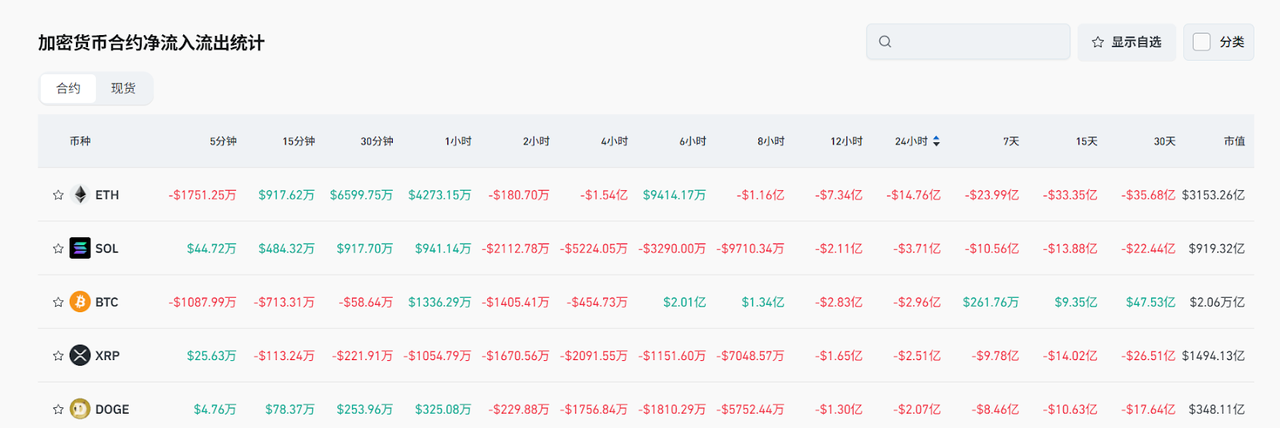The height and width of the screenshot is (428, 1280).
Task: Sort by the 24小时 column arrow
Action: (936, 142)
